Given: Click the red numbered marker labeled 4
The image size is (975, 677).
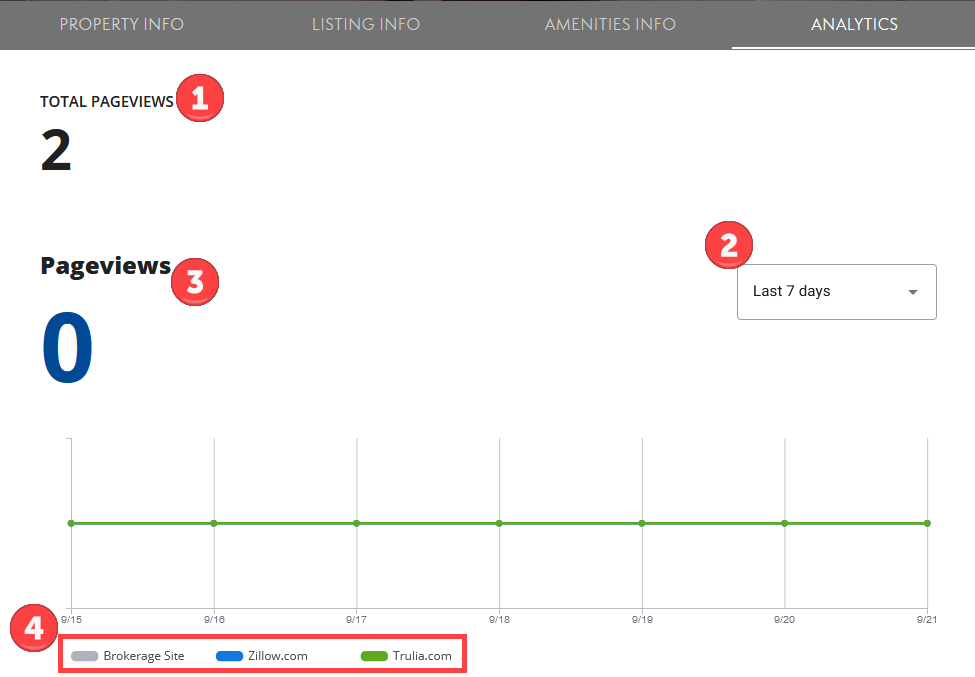Looking at the screenshot, I should (33, 628).
